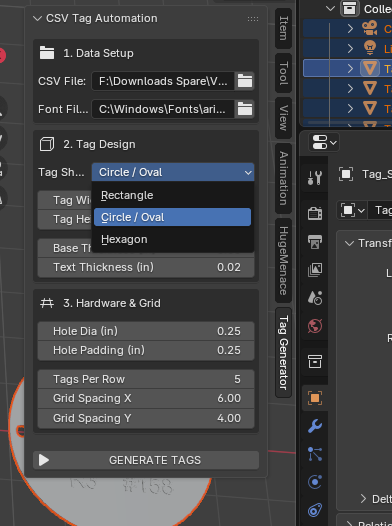Open the World properties globe icon
392x526 pixels.
[315, 326]
